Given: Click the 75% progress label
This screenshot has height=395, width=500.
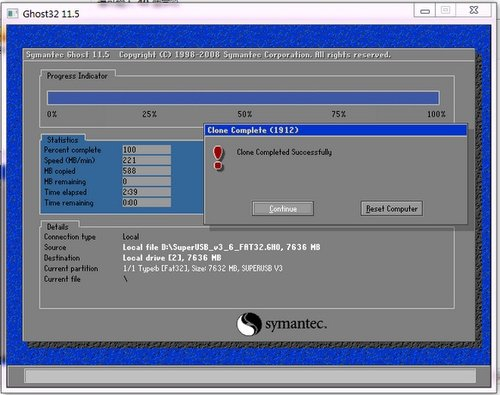Looking at the screenshot, I should (339, 114).
